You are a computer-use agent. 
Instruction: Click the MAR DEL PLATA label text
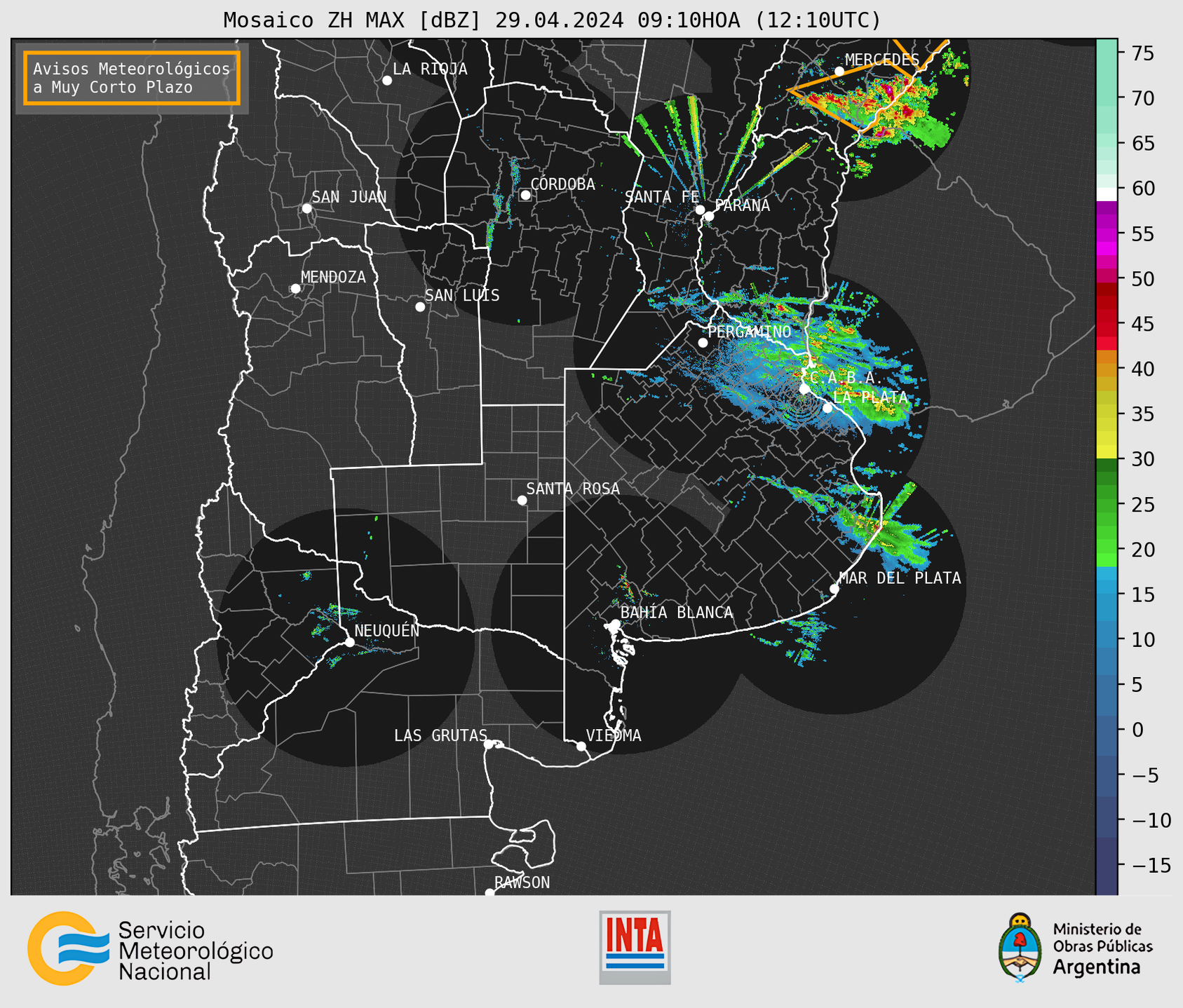click(x=900, y=578)
